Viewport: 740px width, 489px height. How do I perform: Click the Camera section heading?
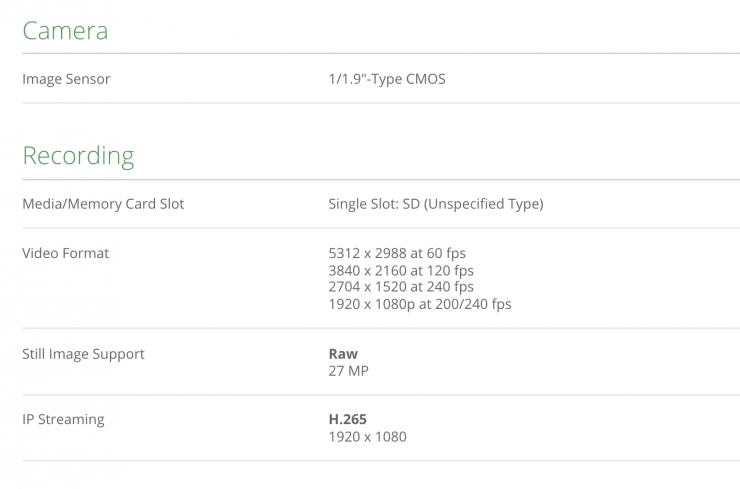coord(65,30)
